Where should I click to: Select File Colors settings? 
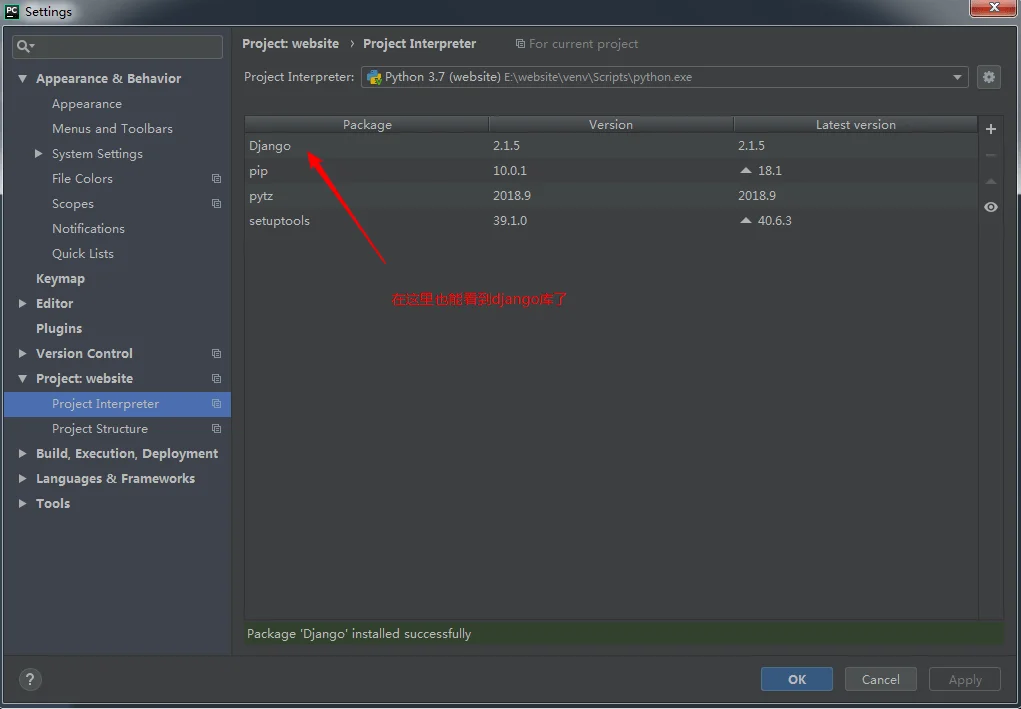pos(82,178)
